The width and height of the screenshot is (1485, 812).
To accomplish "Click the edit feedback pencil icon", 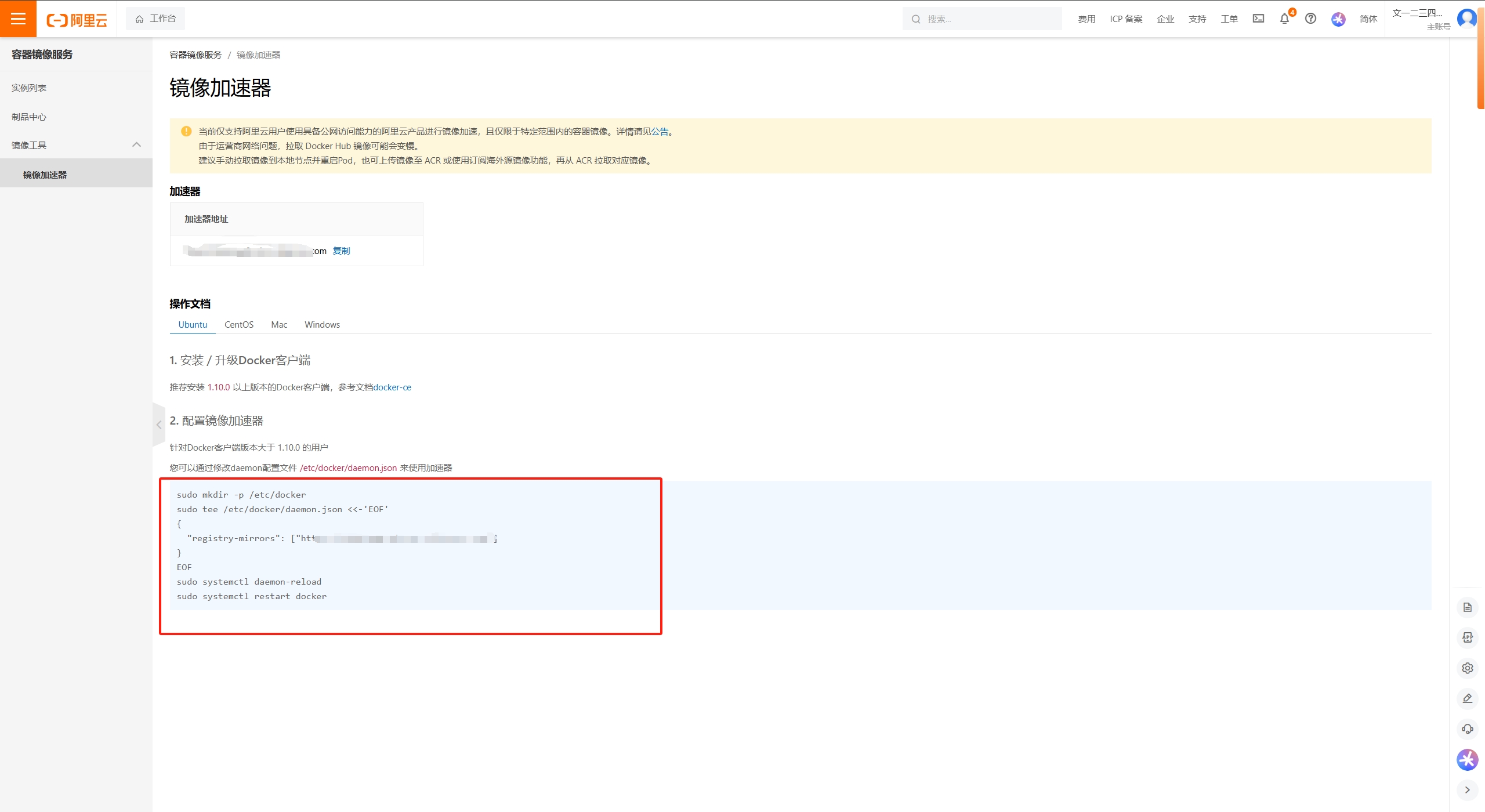I will pyautogui.click(x=1468, y=698).
